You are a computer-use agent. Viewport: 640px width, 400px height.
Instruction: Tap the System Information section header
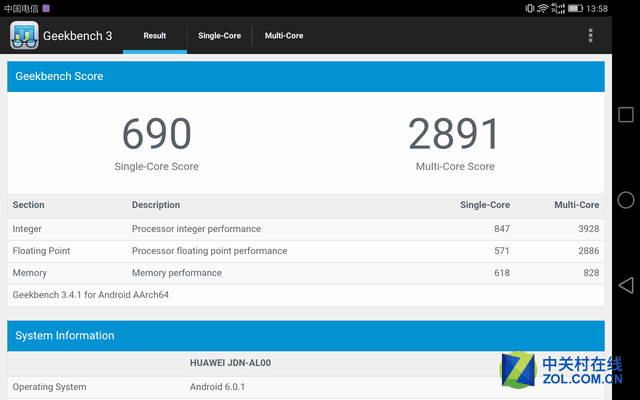306,336
